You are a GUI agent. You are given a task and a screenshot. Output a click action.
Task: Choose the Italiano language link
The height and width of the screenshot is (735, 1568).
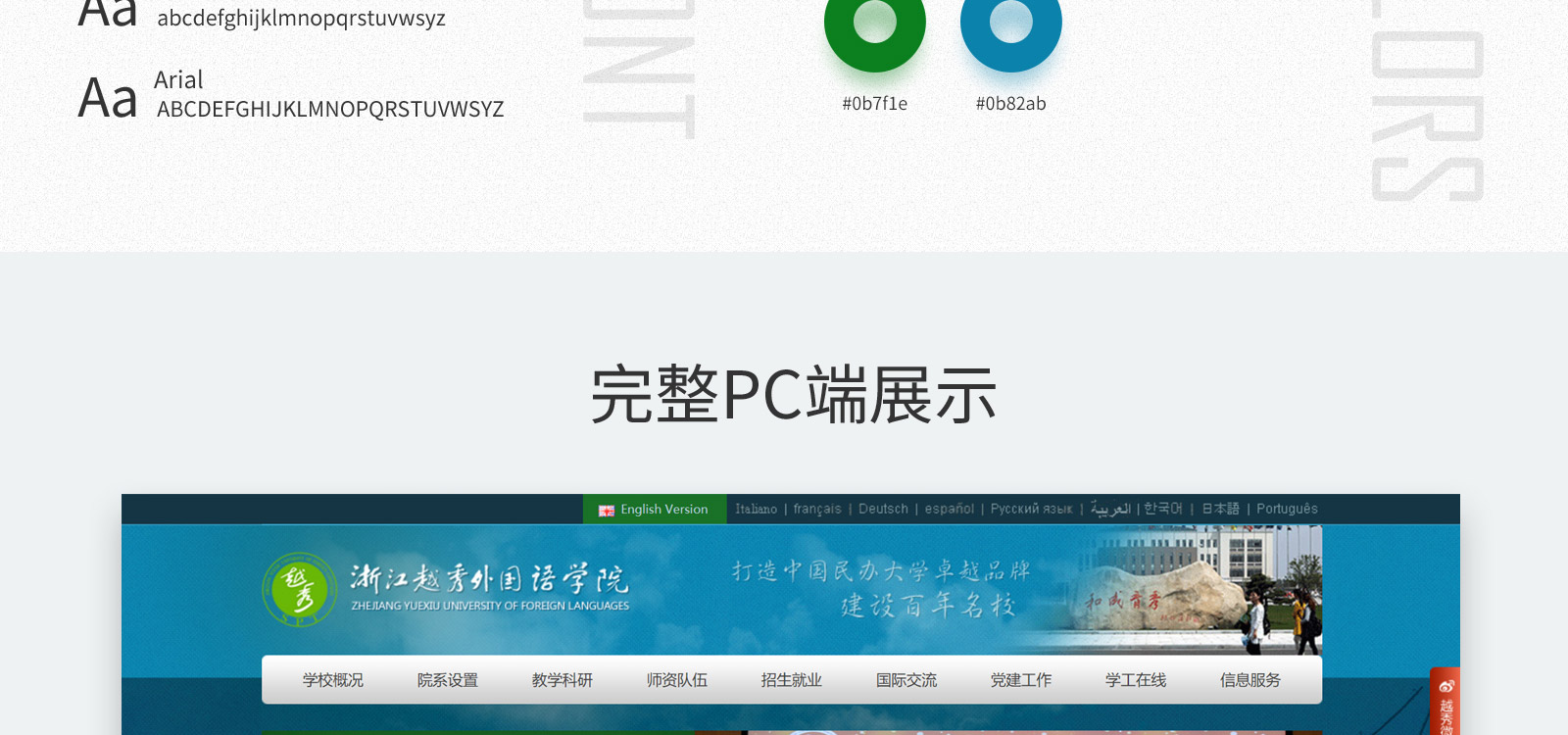pos(756,510)
